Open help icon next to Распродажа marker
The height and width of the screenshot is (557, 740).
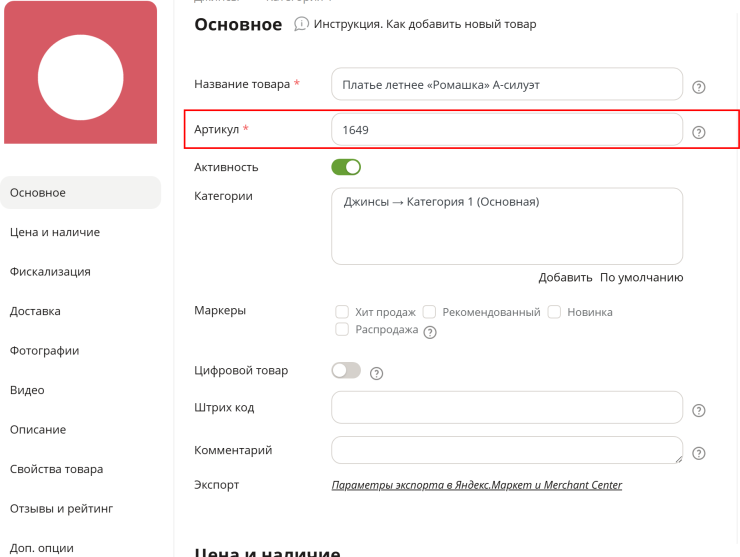point(430,332)
